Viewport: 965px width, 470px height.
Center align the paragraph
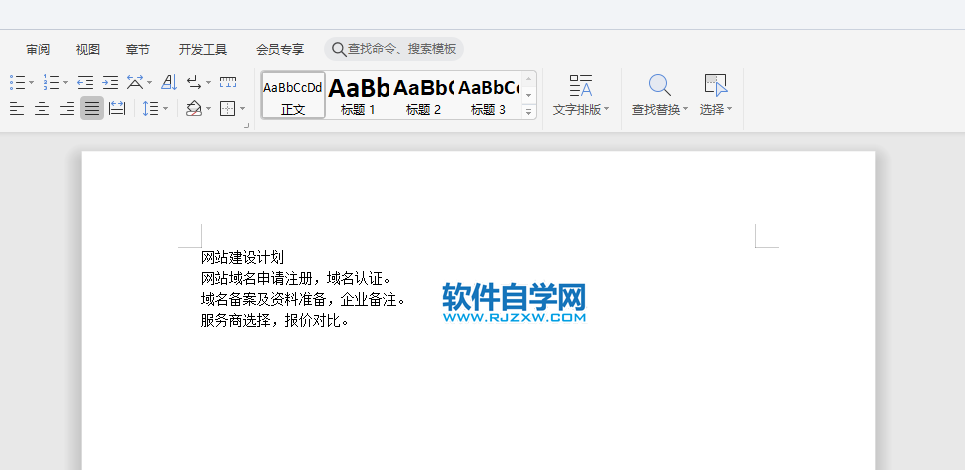pos(42,109)
